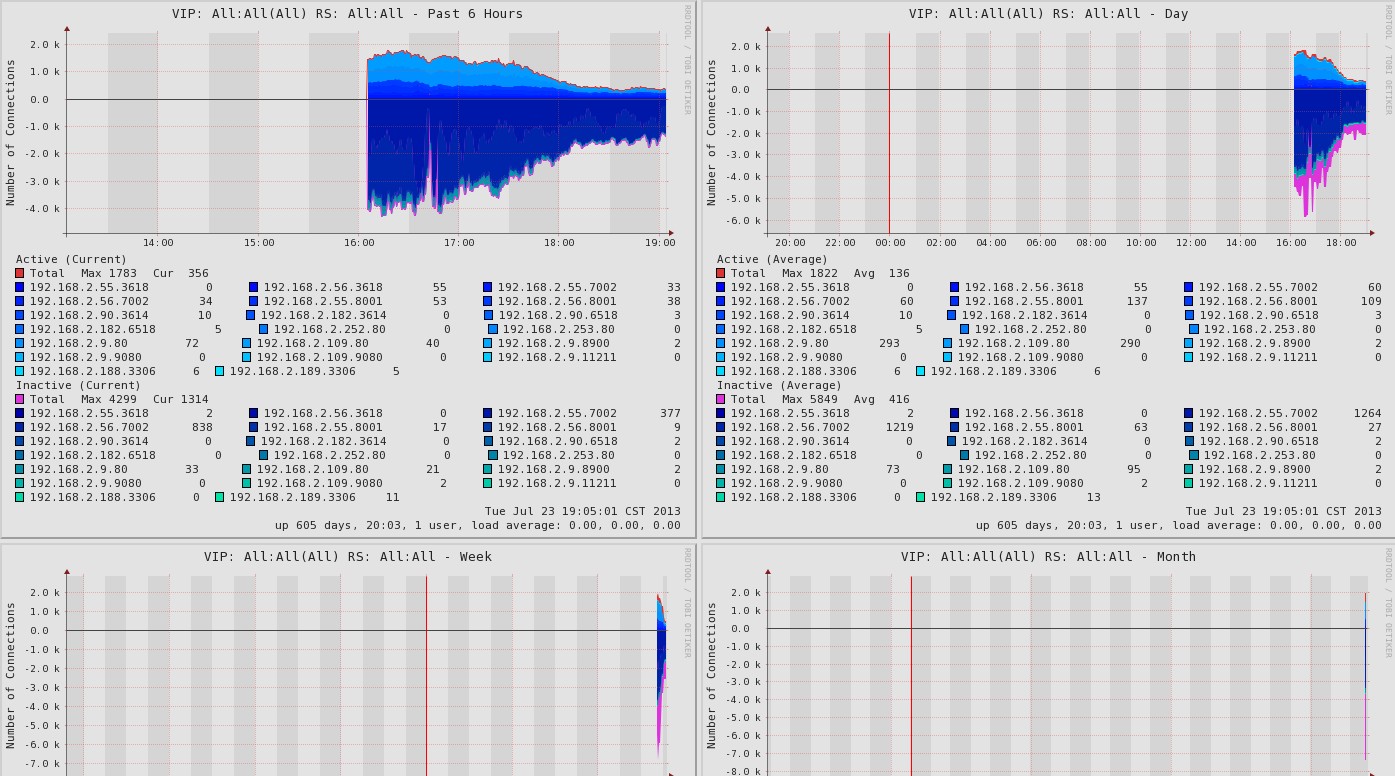Open the Month connections graph
1395x776 pixels.
pos(1067,670)
